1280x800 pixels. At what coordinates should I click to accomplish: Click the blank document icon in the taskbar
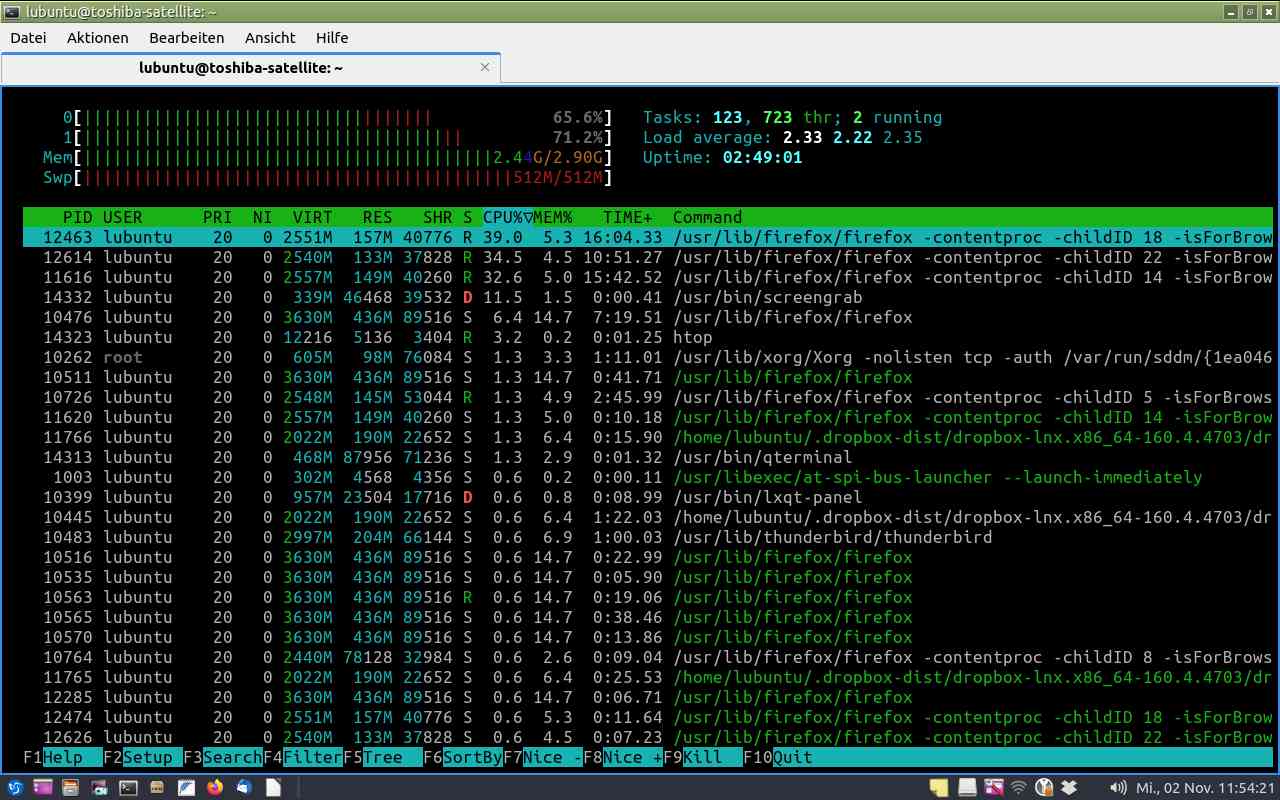(273, 787)
